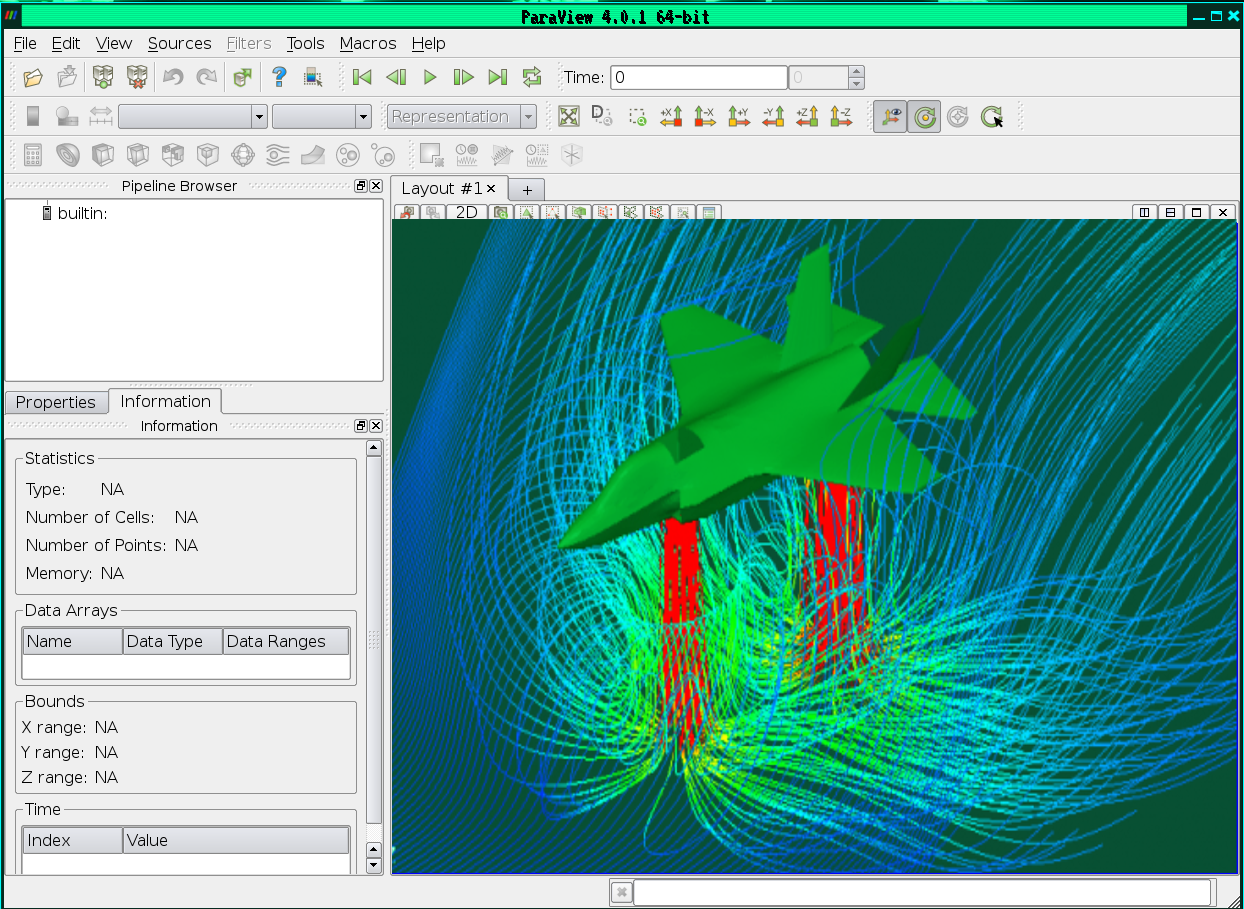1244x909 pixels.
Task: Click scroll-up arrow of Information panel
Action: tap(374, 448)
